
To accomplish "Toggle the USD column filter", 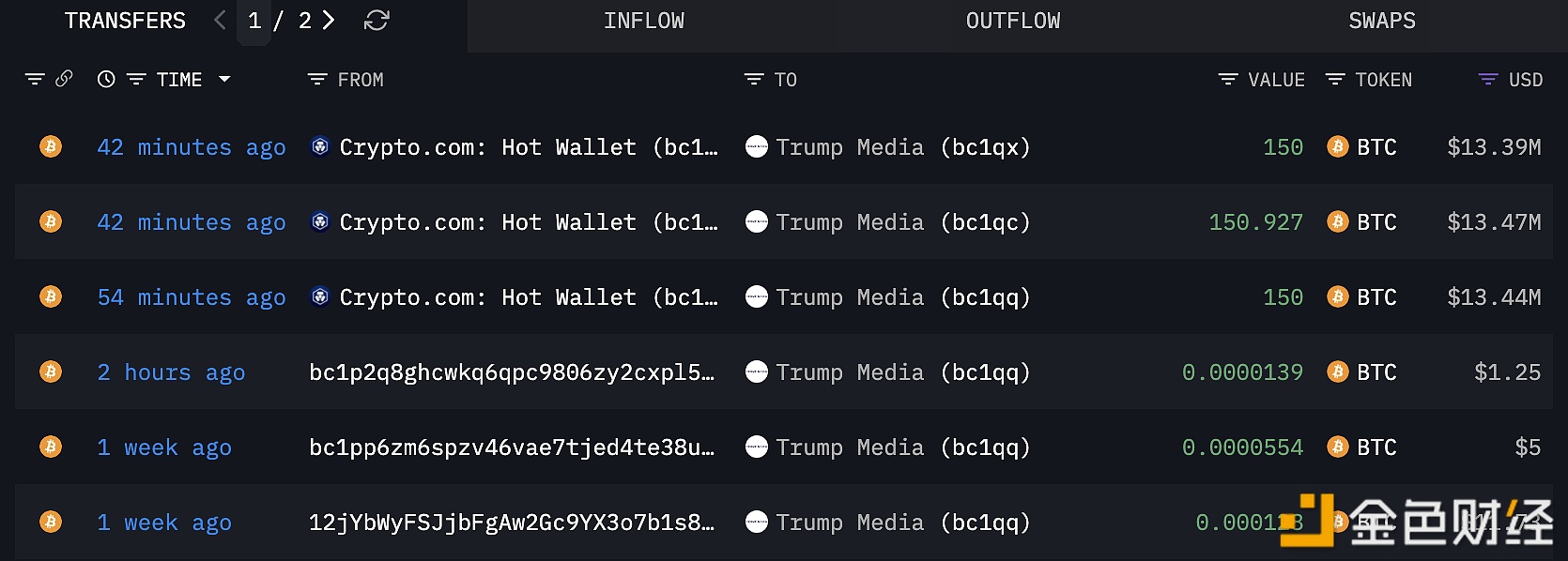I will (1488, 80).
